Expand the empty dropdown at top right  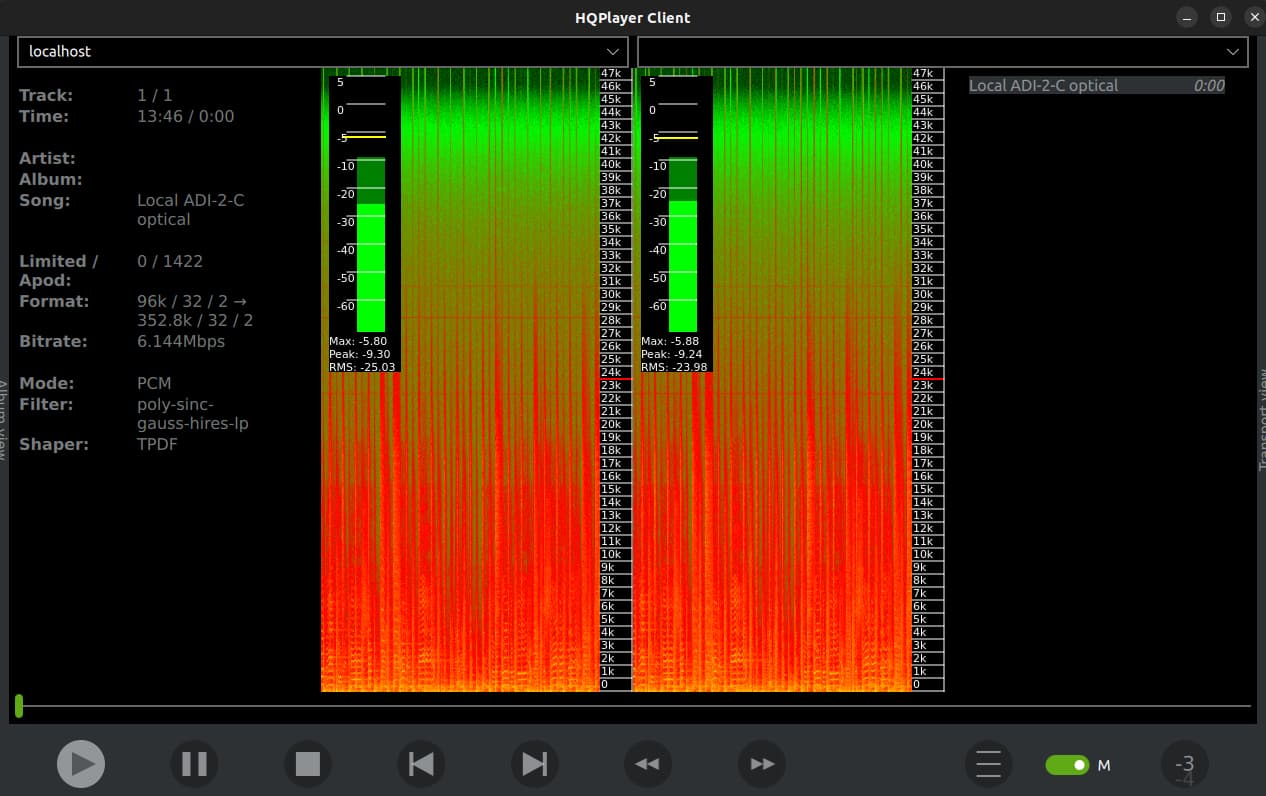click(x=942, y=51)
